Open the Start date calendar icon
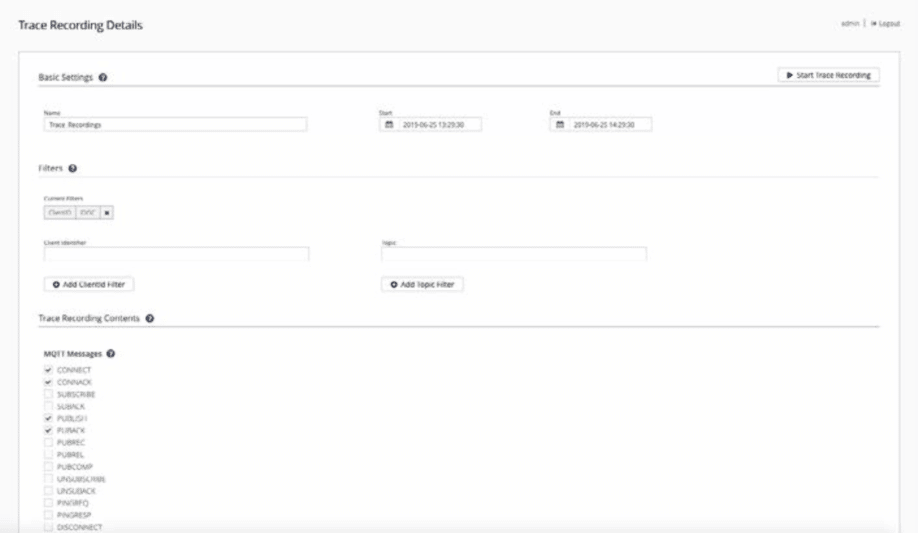918x533 pixels. (x=390, y=125)
